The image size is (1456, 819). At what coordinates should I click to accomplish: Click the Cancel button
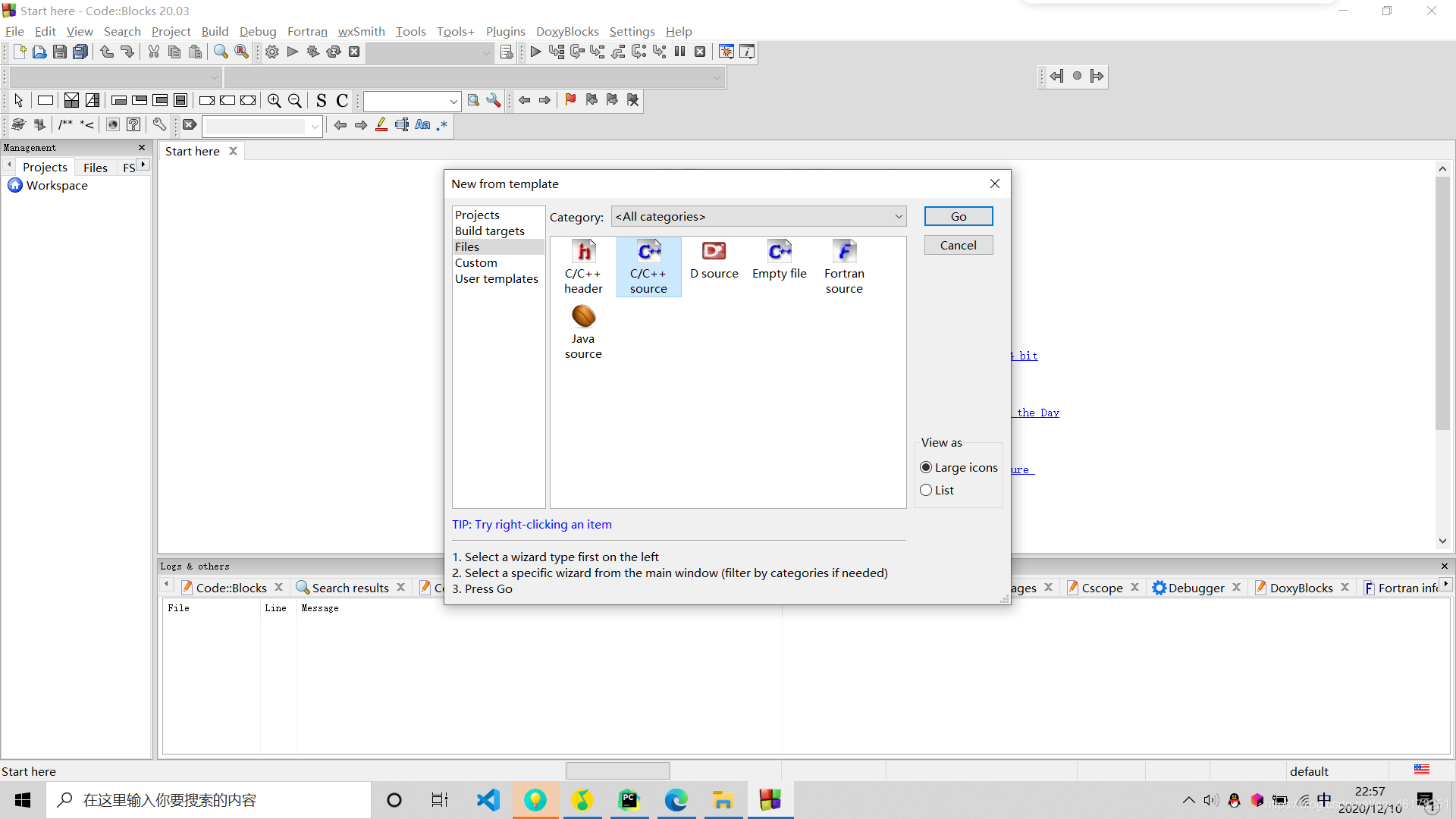click(959, 245)
